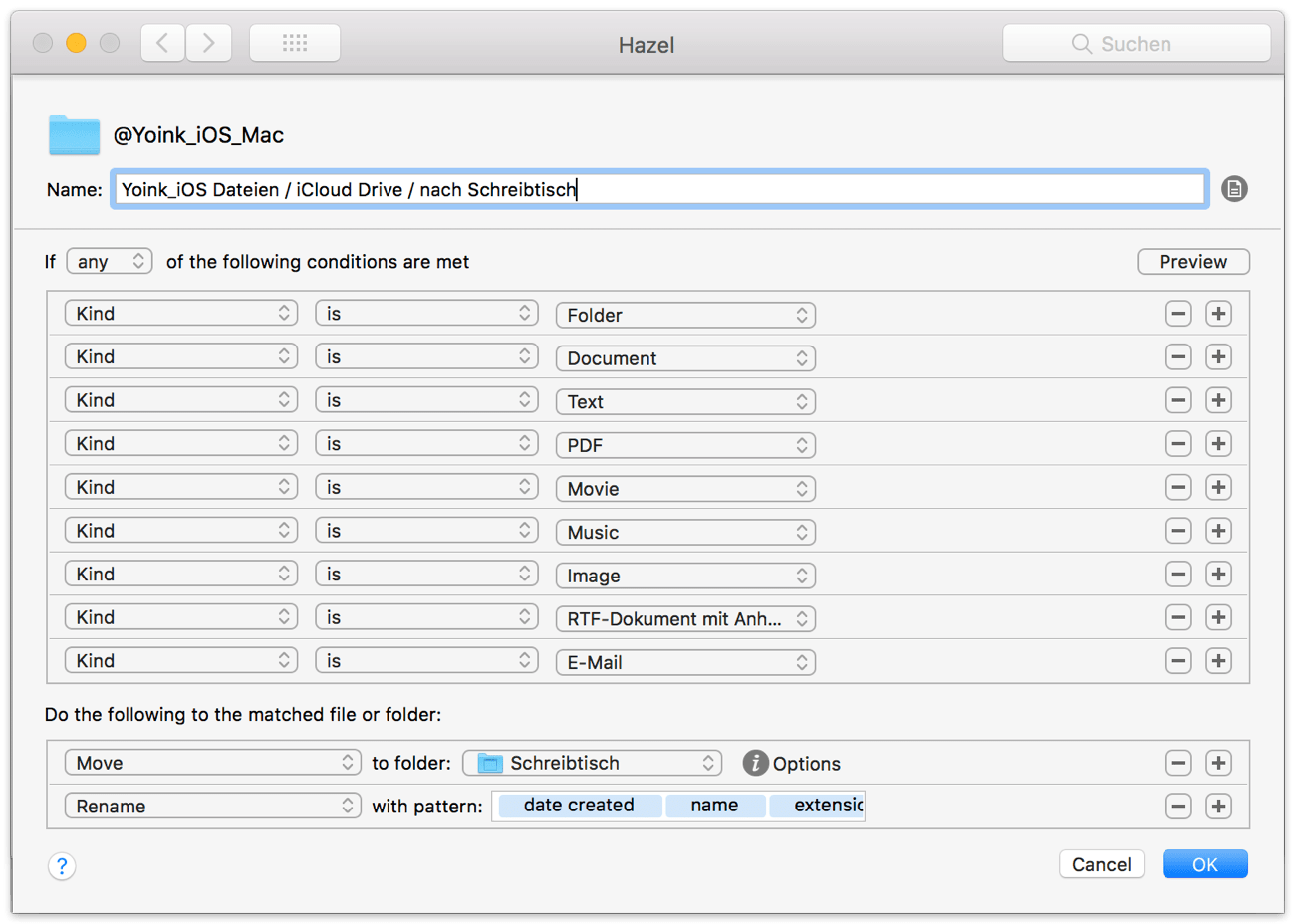
Task: Remove the Kind is Movie condition
Action: (1178, 488)
